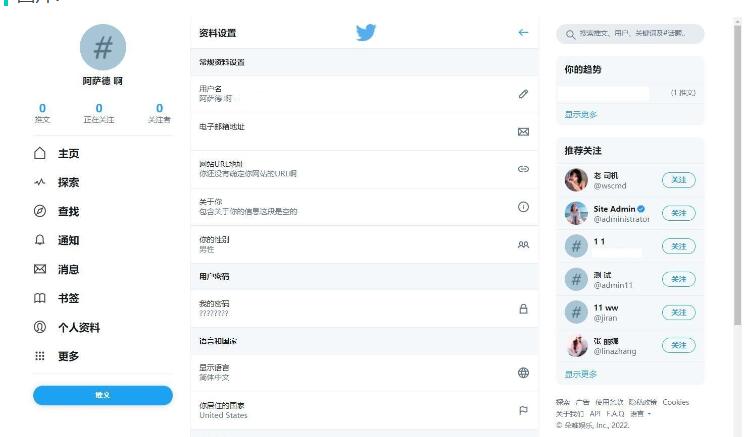
Task: Open @linazhang user's avatar
Action: (x=576, y=345)
